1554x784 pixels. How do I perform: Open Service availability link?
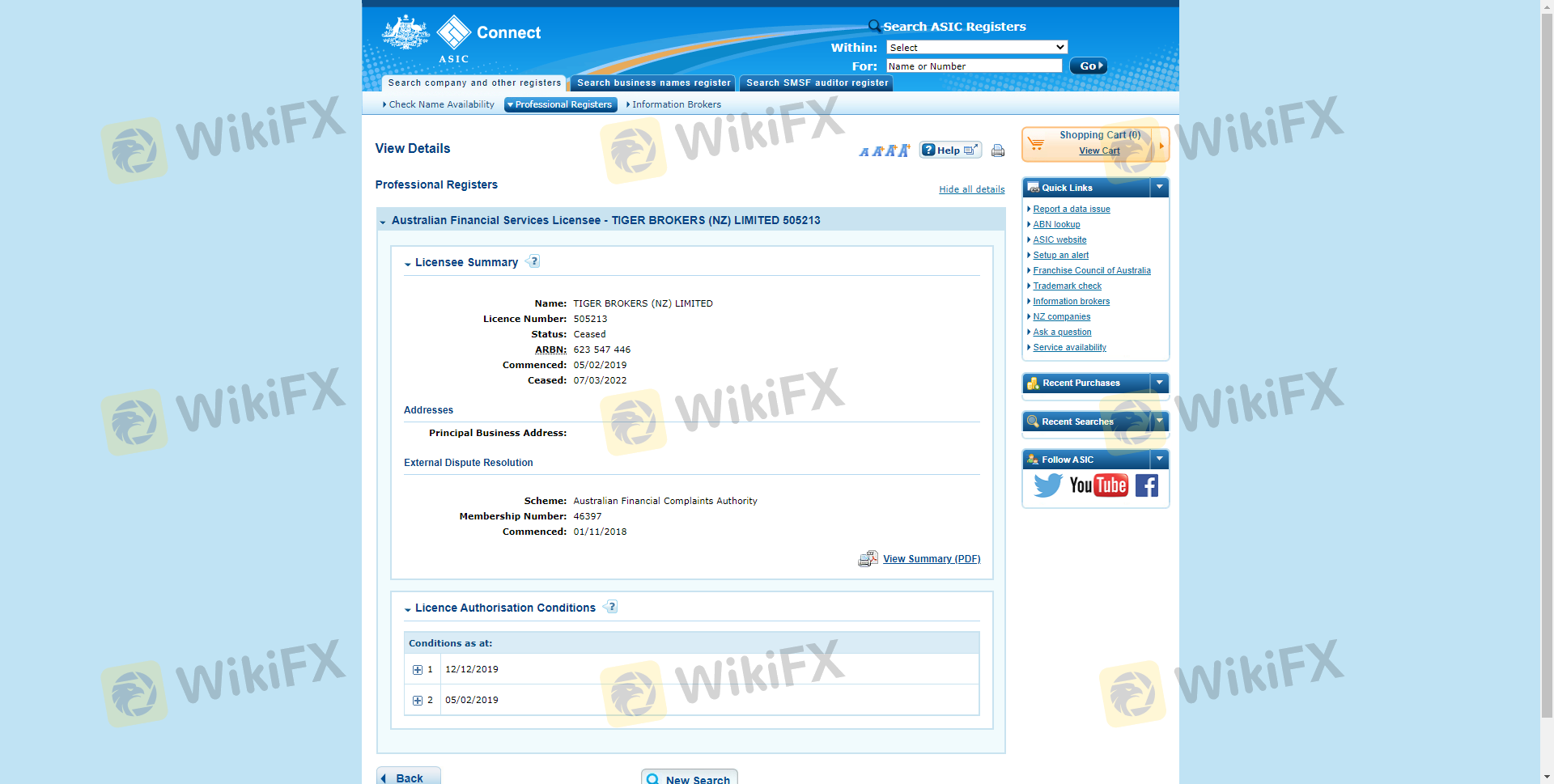[x=1069, y=348]
